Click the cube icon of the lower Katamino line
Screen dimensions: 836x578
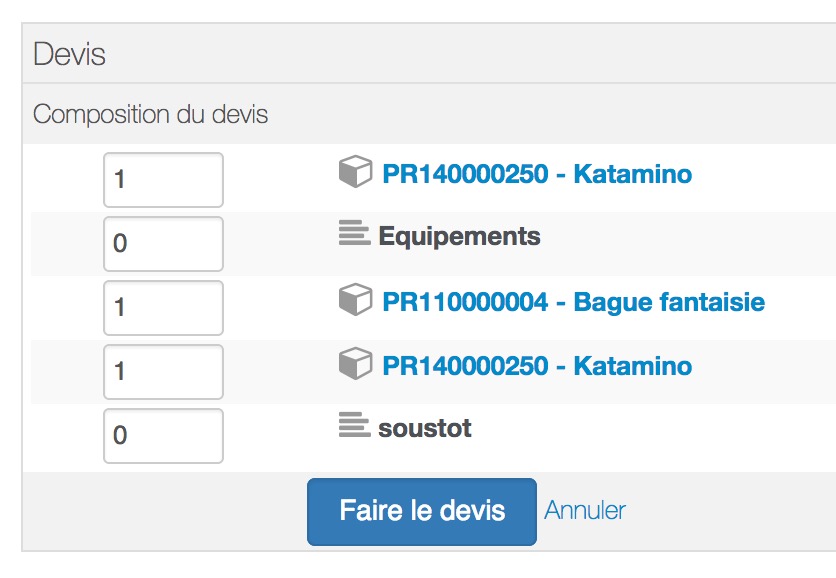(x=355, y=363)
